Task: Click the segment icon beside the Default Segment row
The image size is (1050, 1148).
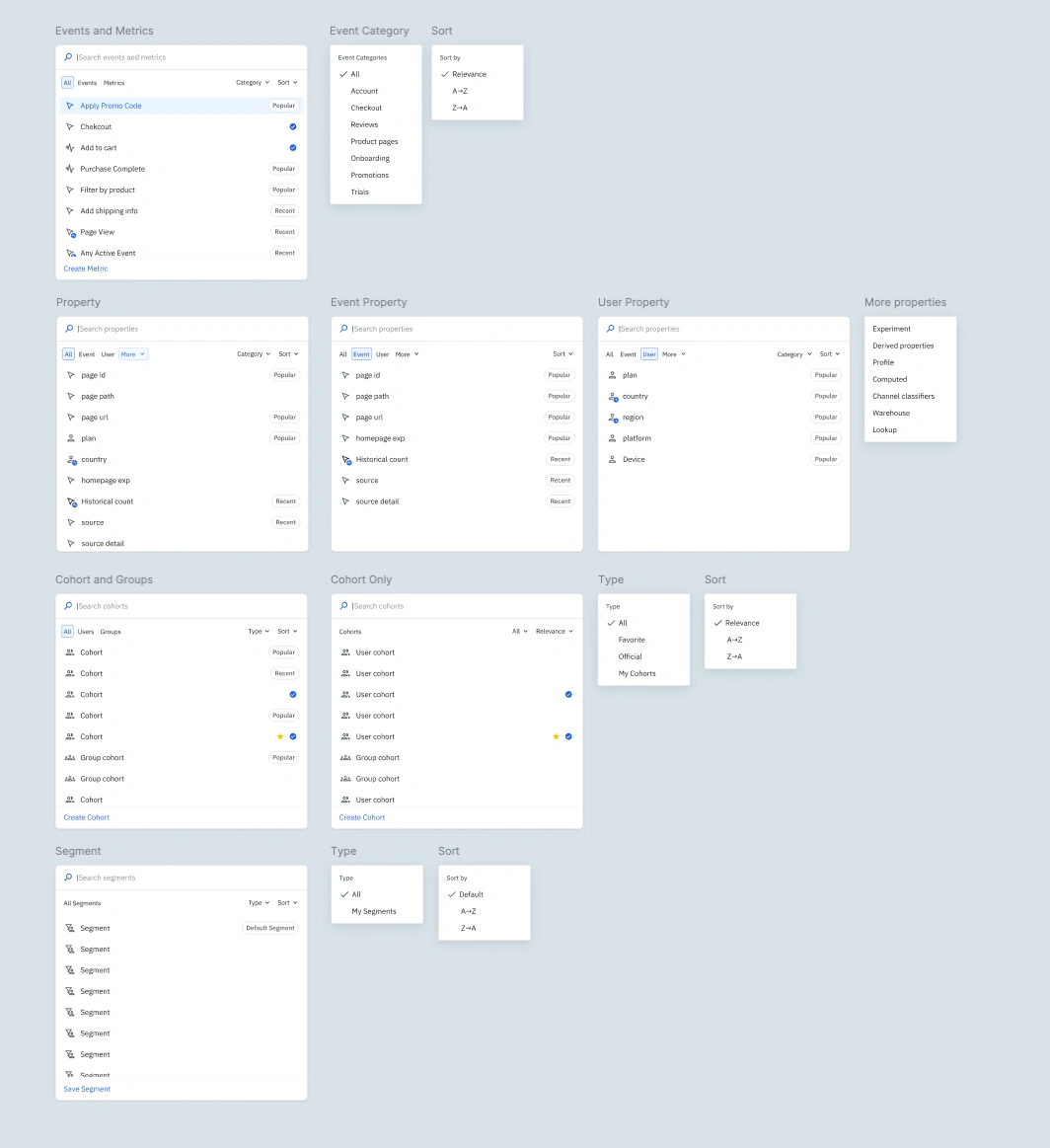Action: click(70, 928)
